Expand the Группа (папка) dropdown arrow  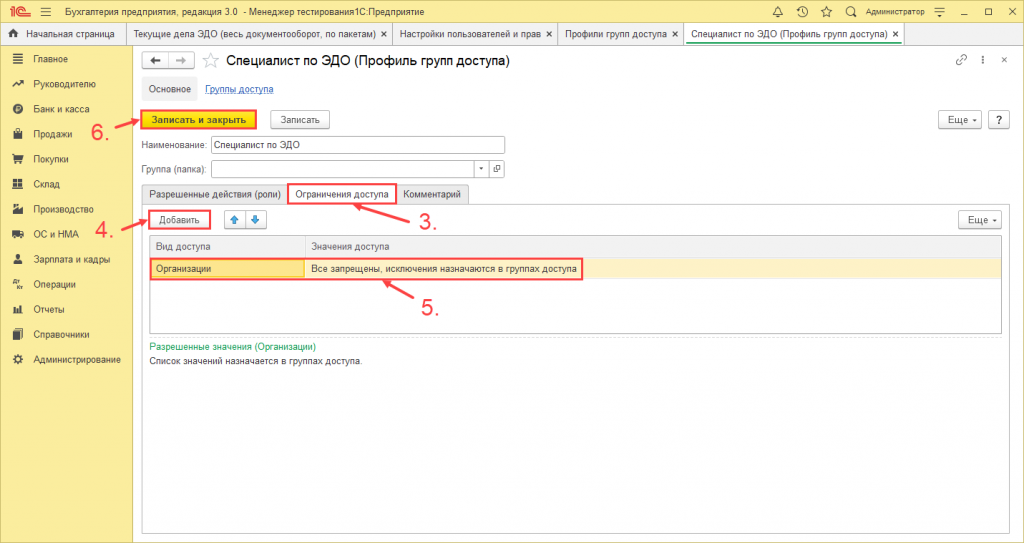pyautogui.click(x=481, y=169)
